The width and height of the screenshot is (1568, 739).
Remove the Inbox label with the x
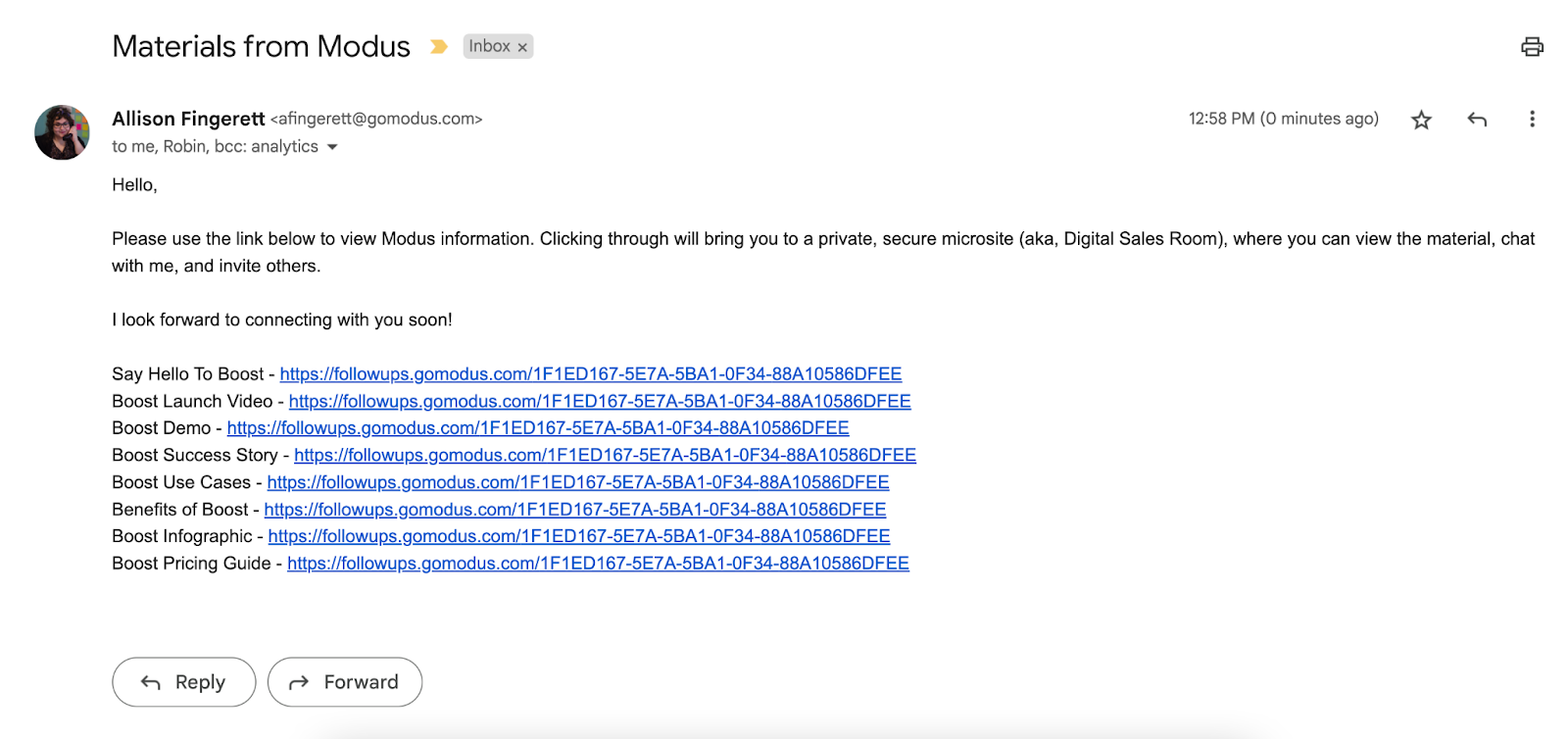pyautogui.click(x=522, y=47)
